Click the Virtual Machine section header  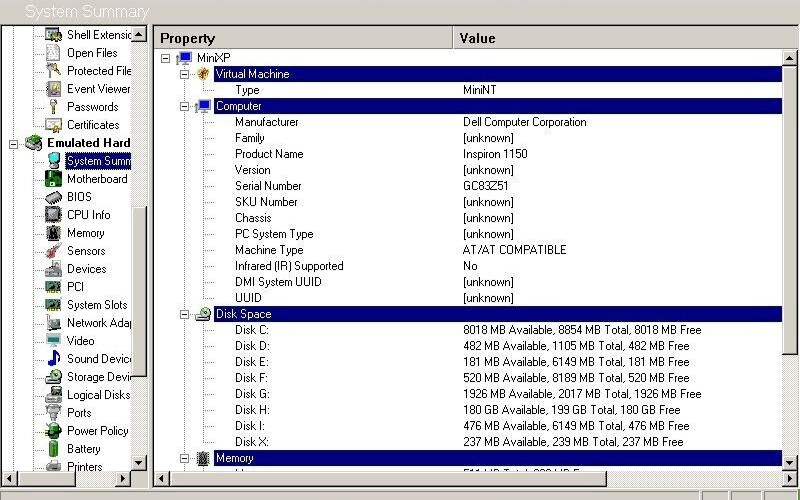(x=252, y=74)
